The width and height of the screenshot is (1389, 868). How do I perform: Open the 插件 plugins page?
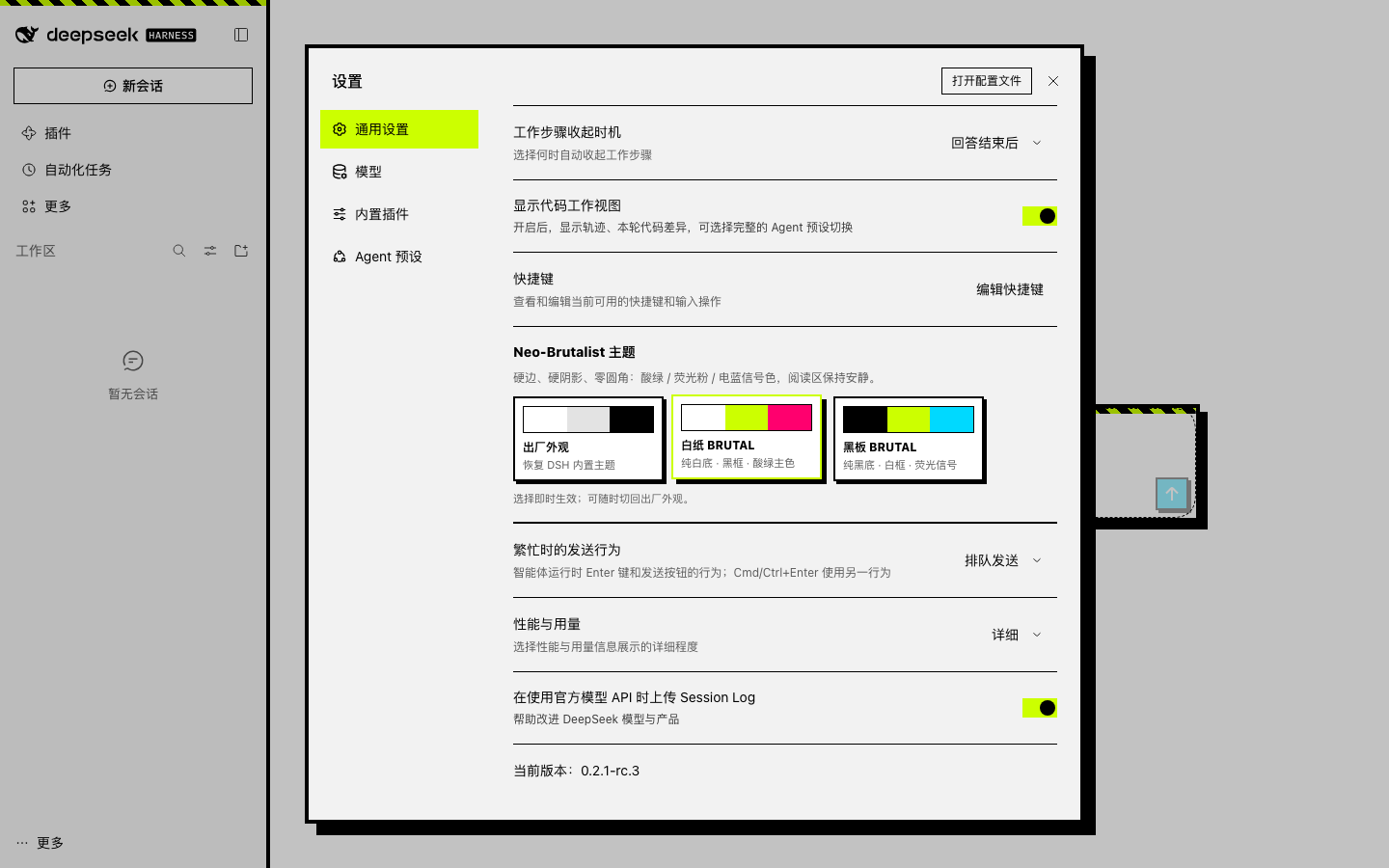click(133, 133)
